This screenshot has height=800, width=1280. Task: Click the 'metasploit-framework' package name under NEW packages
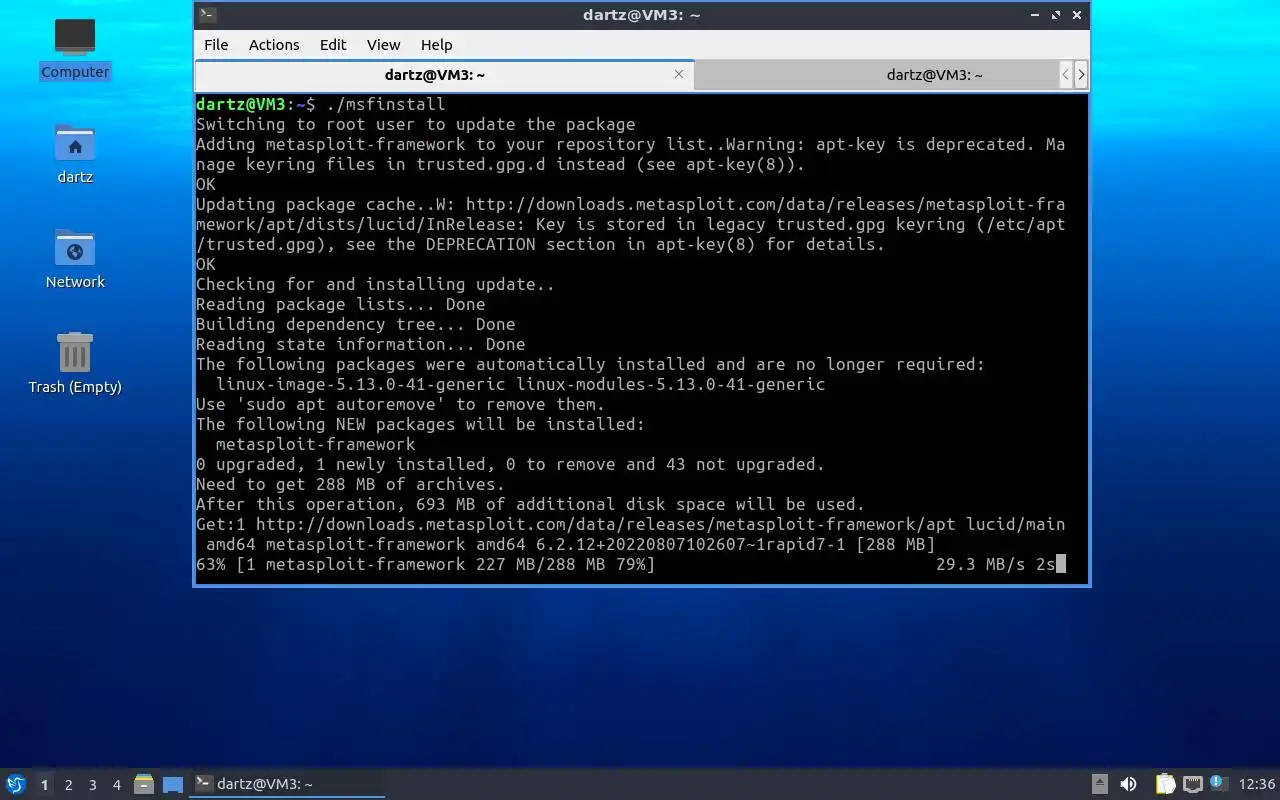tap(316, 444)
